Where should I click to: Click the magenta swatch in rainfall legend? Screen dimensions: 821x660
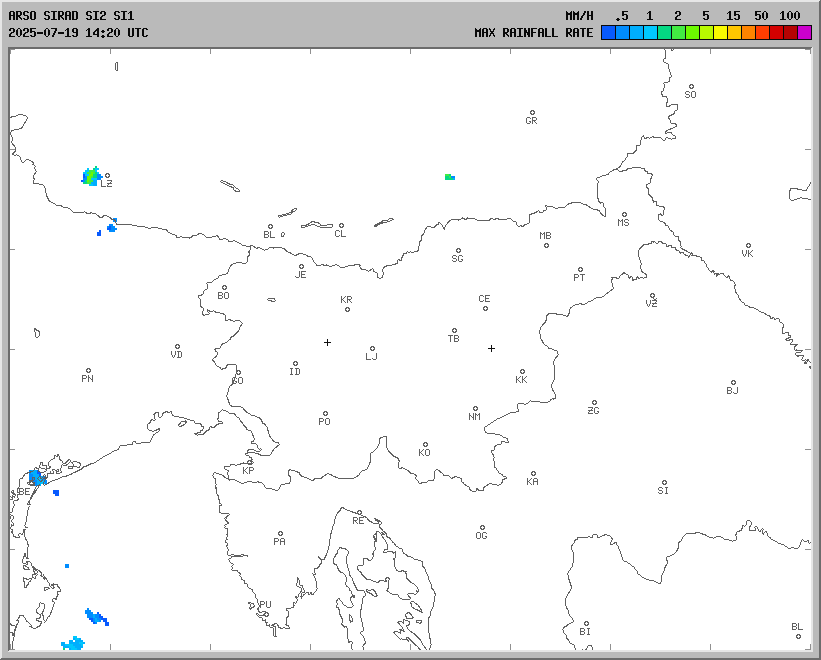(805, 32)
